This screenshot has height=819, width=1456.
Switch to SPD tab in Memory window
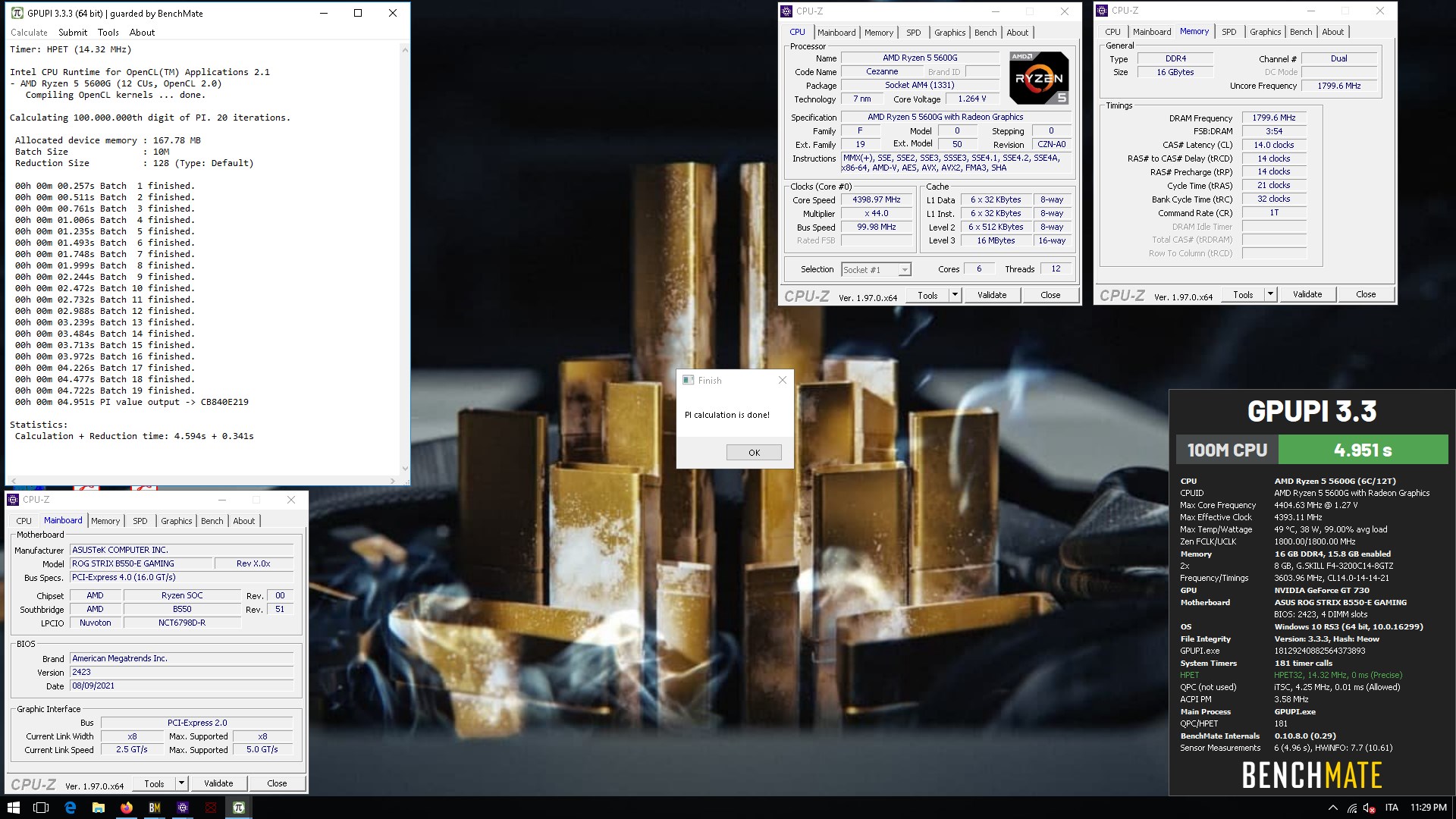click(x=1229, y=32)
